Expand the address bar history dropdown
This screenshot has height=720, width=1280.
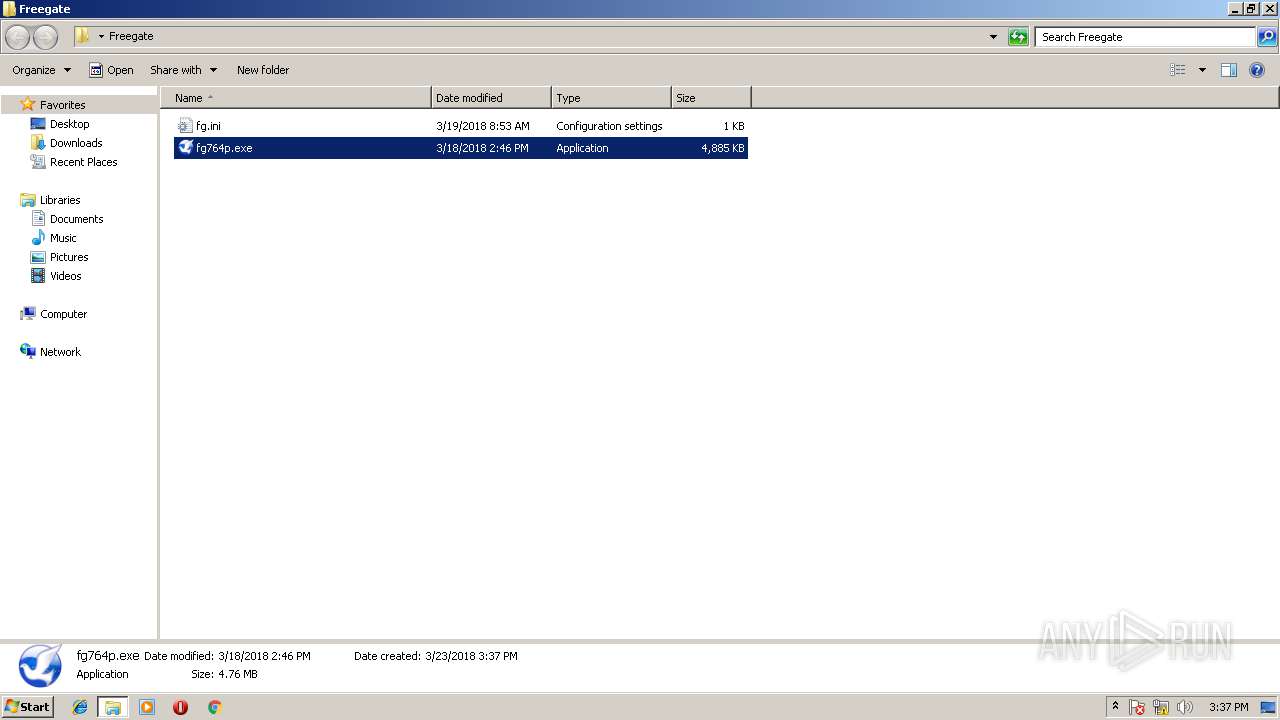[993, 37]
